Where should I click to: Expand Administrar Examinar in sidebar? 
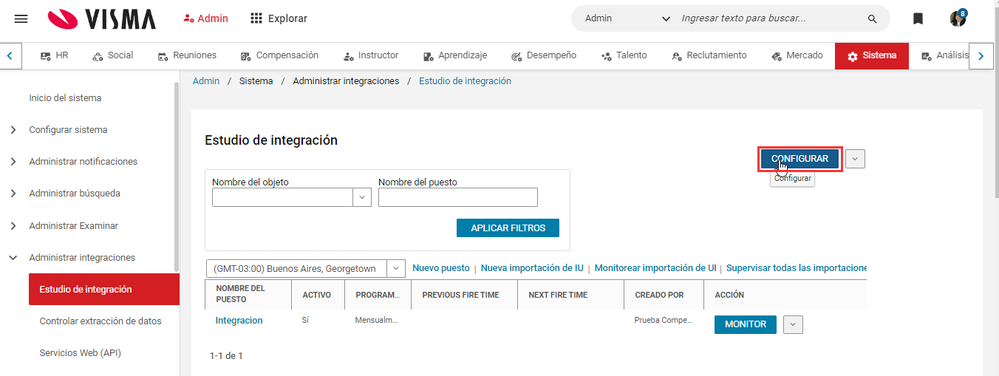point(14,226)
